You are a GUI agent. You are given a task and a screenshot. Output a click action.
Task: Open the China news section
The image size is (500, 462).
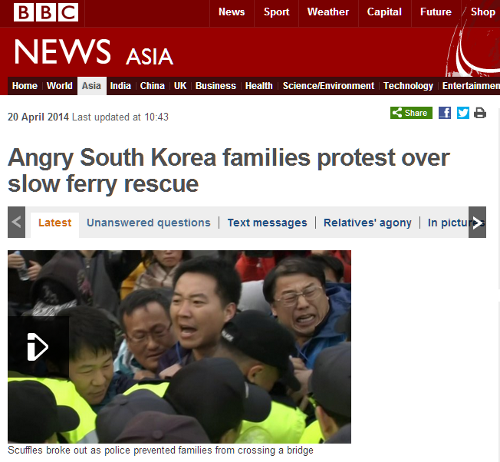point(152,86)
